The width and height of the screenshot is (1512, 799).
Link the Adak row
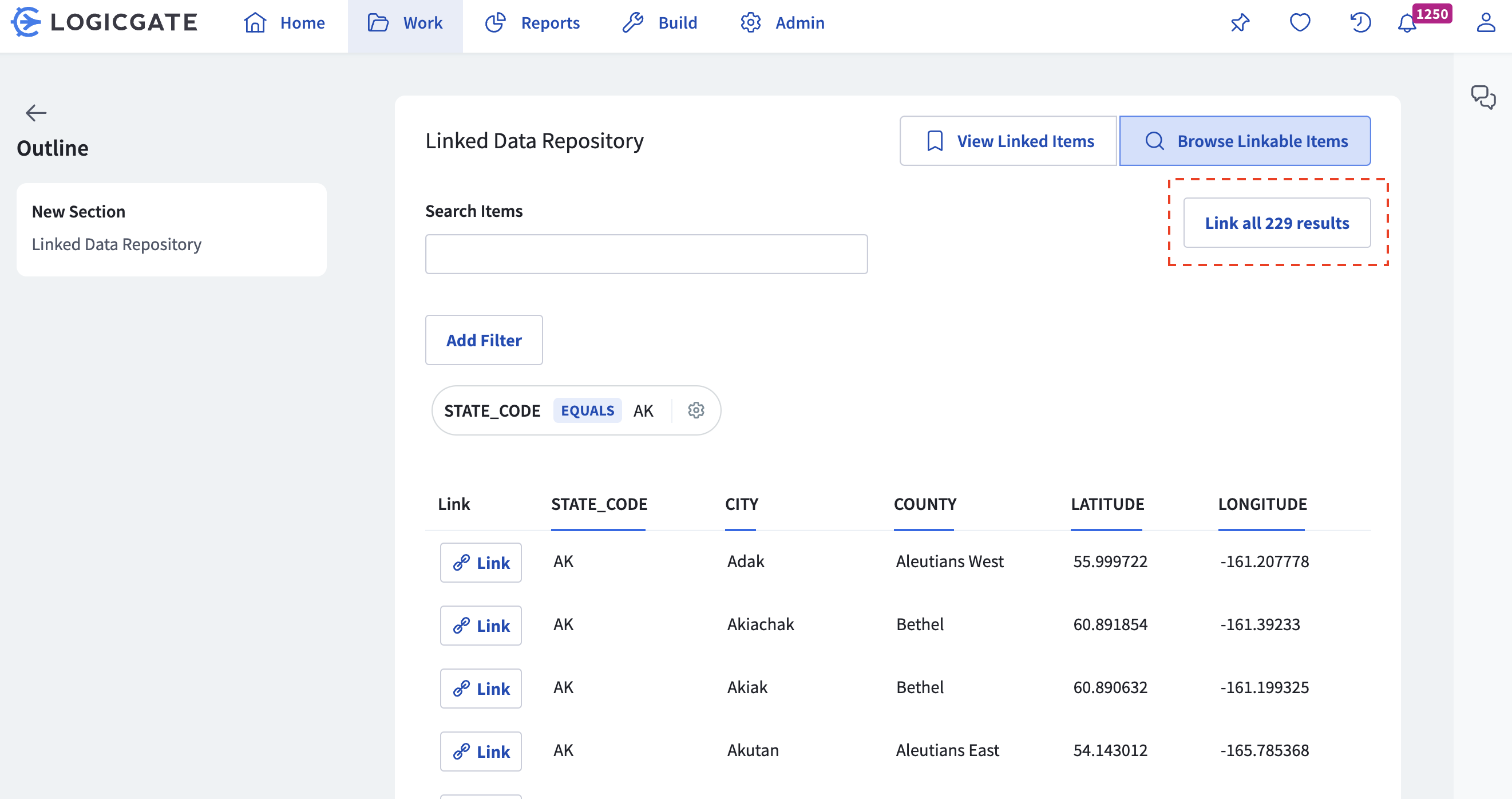(480, 562)
